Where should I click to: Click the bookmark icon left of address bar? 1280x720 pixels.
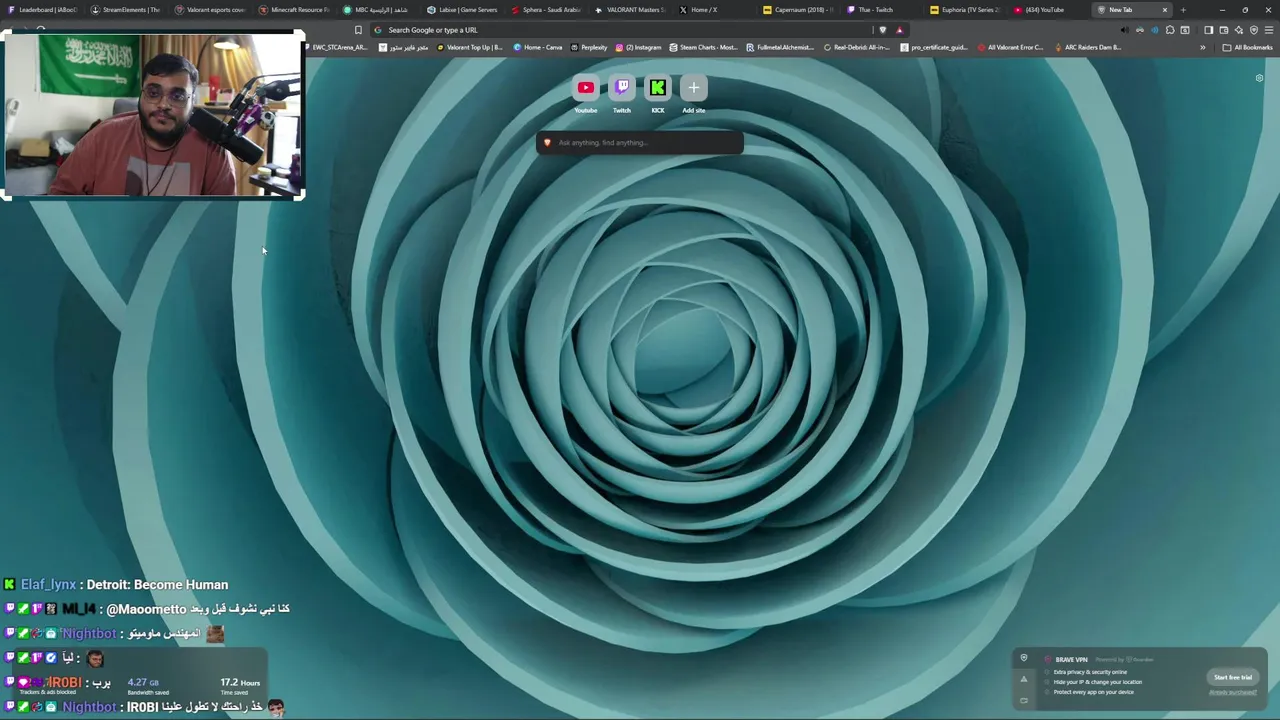(x=358, y=30)
